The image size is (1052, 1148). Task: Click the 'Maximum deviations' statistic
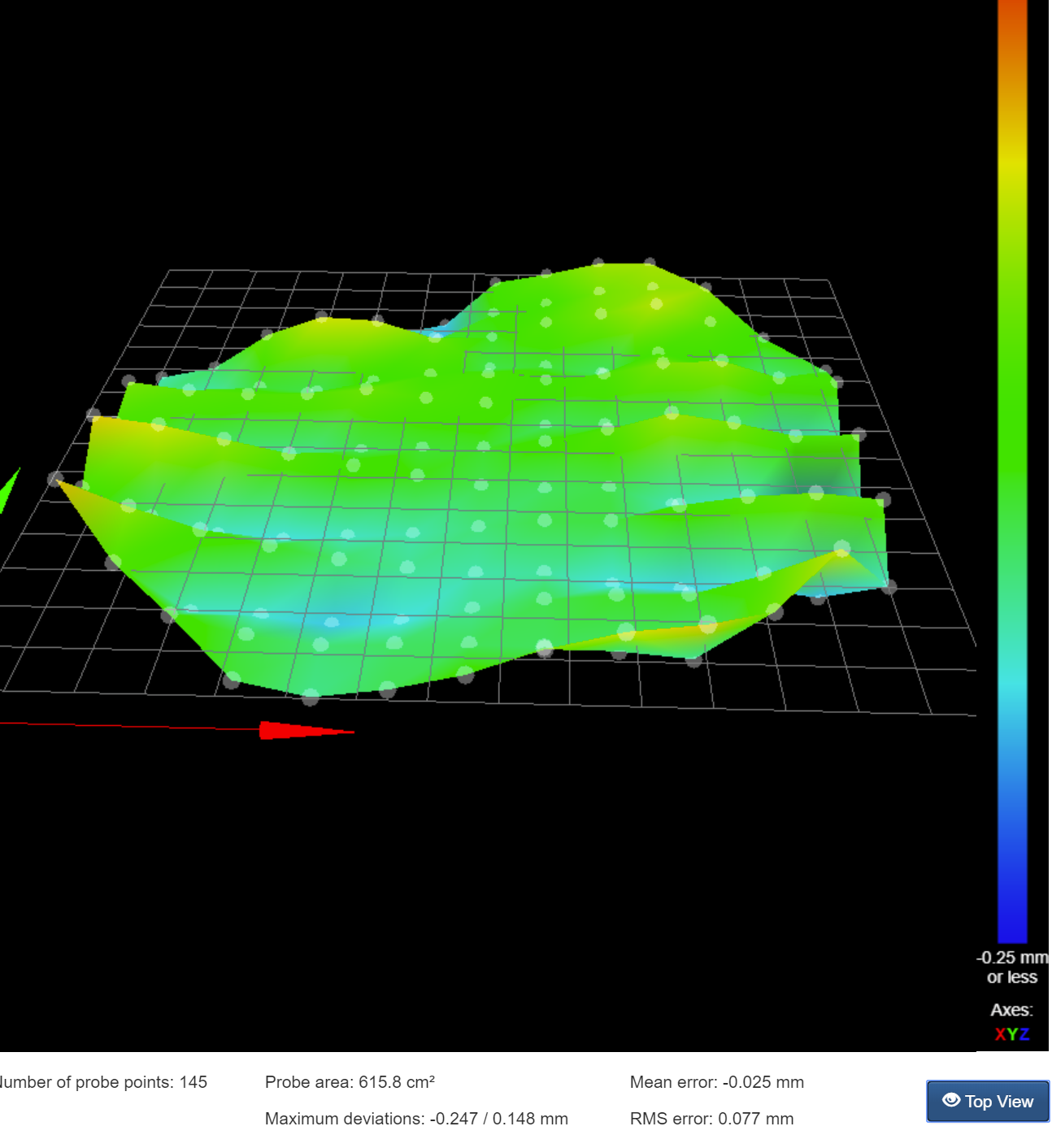tap(416, 1119)
